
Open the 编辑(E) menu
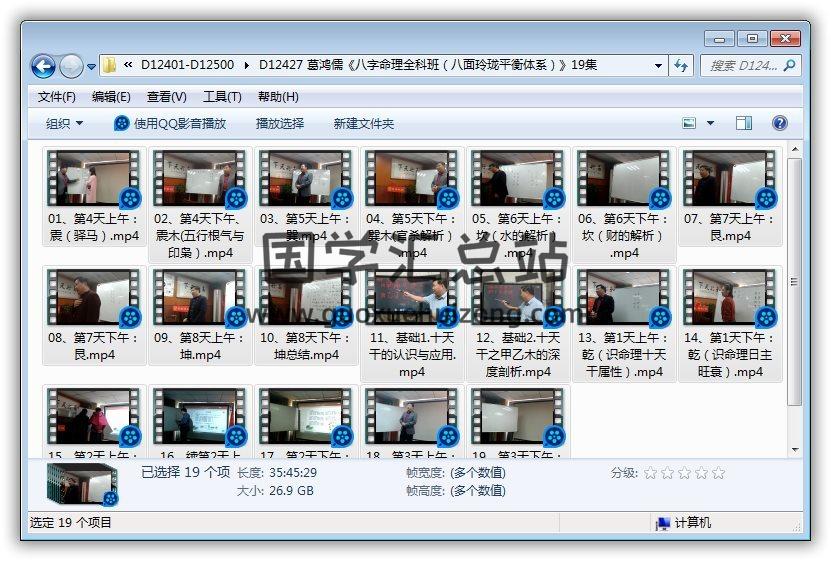pos(111,97)
